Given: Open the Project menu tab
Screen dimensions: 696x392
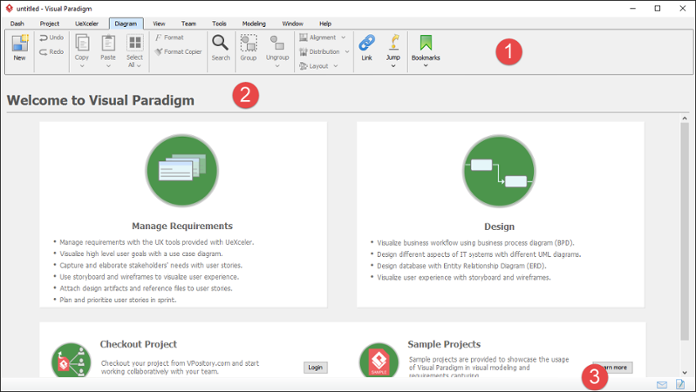Looking at the screenshot, I should click(49, 24).
